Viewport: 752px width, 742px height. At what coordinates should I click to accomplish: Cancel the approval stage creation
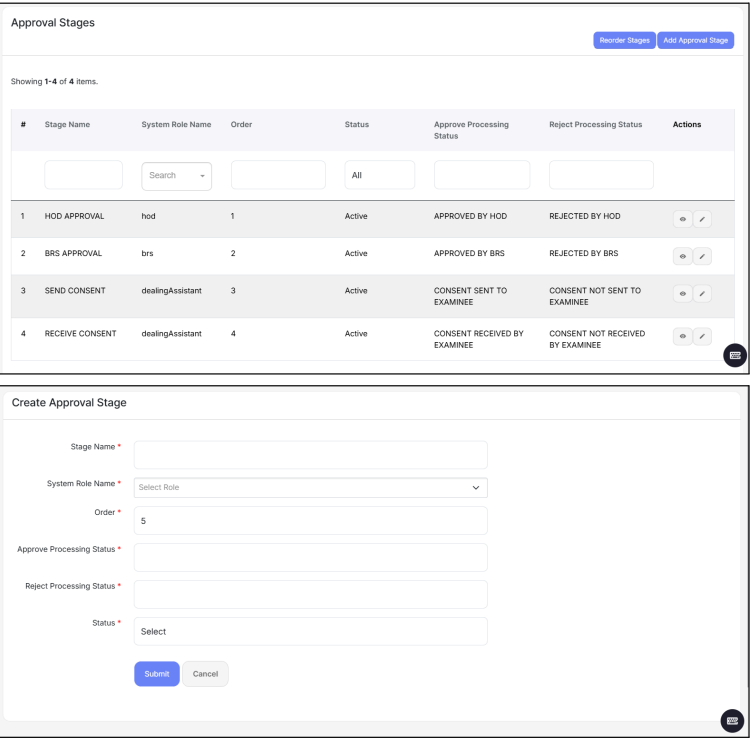pos(205,674)
